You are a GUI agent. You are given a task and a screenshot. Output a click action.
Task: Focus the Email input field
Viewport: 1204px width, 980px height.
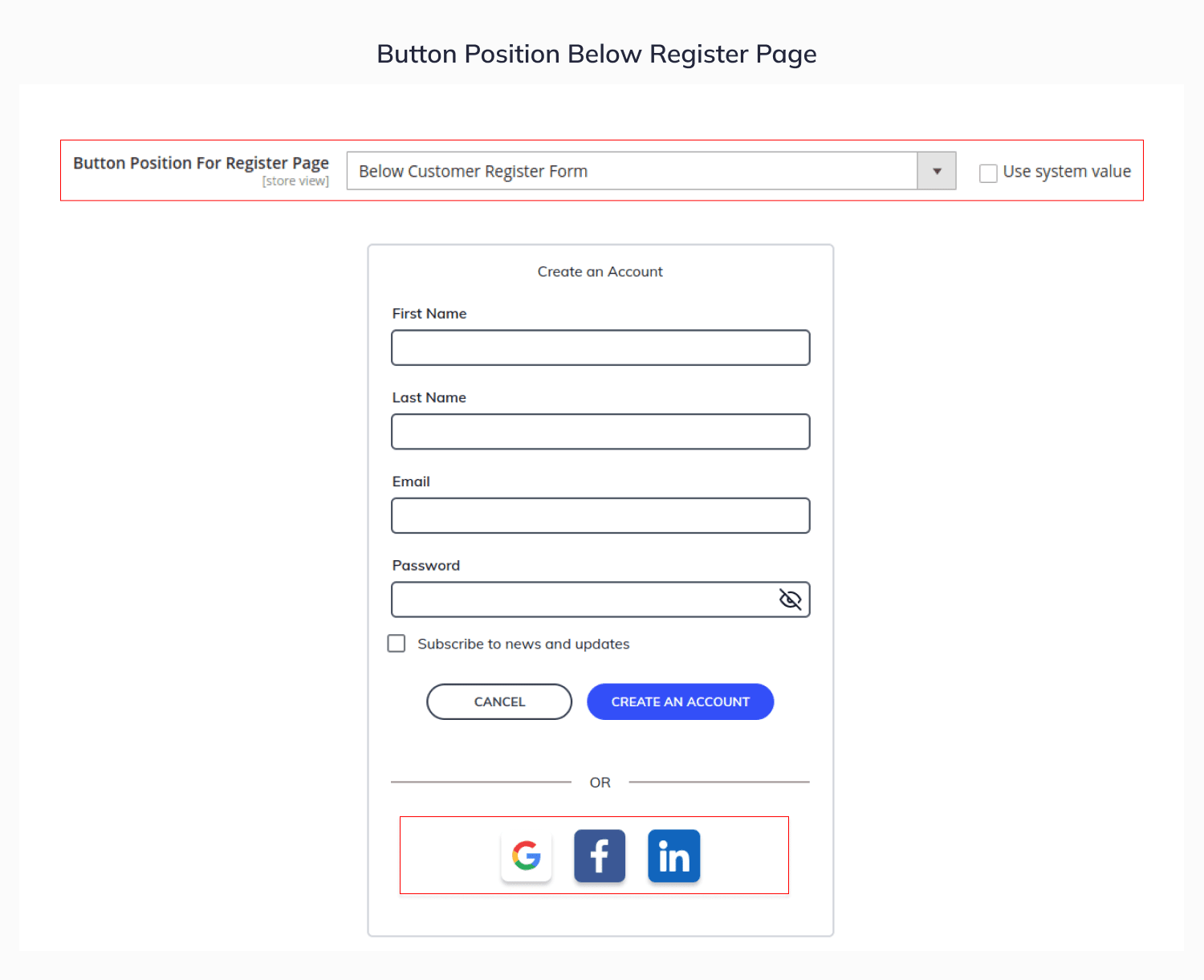600,515
